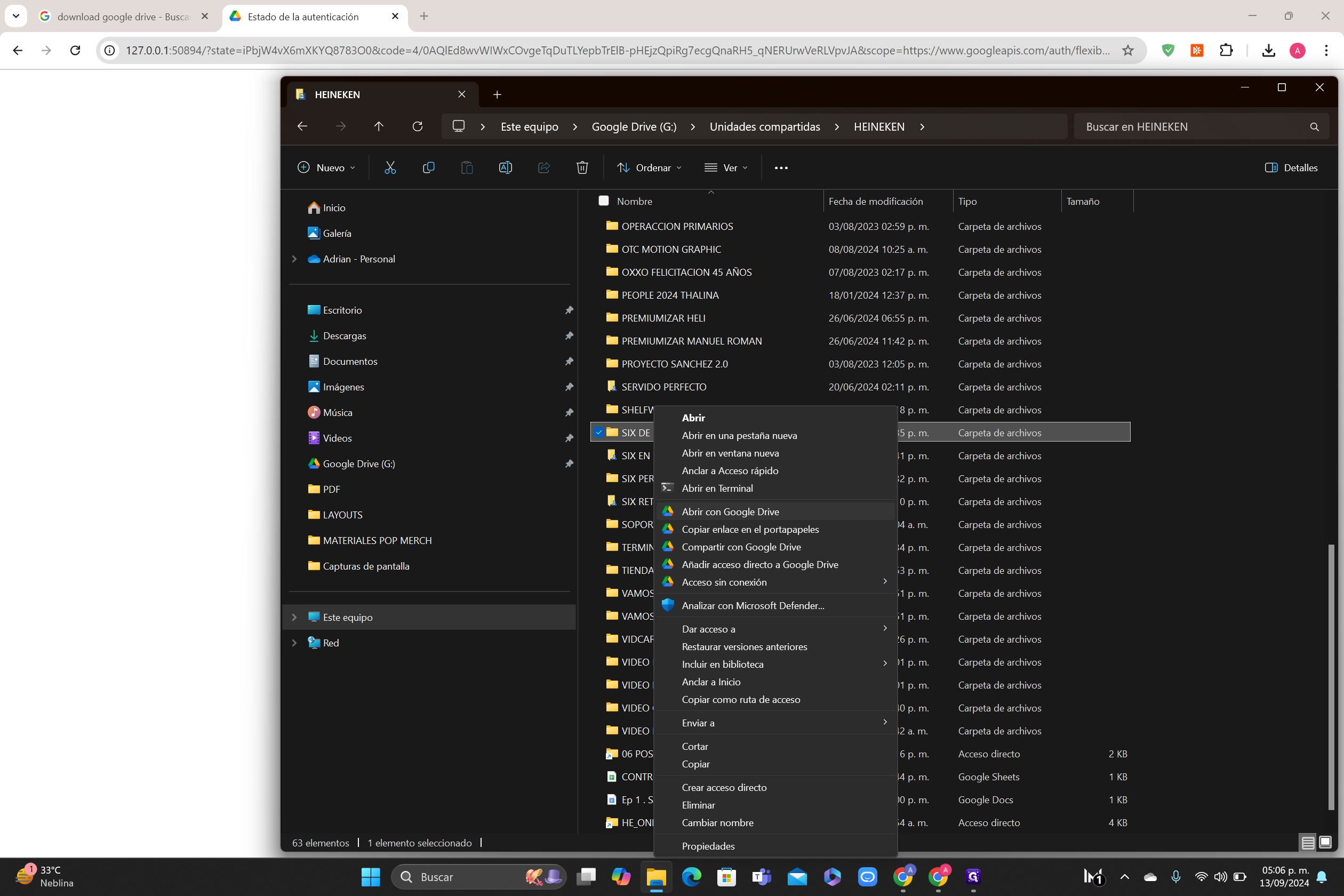Click the Delete trash icon in Explorer toolbar
The height and width of the screenshot is (896, 1344).
click(582, 167)
